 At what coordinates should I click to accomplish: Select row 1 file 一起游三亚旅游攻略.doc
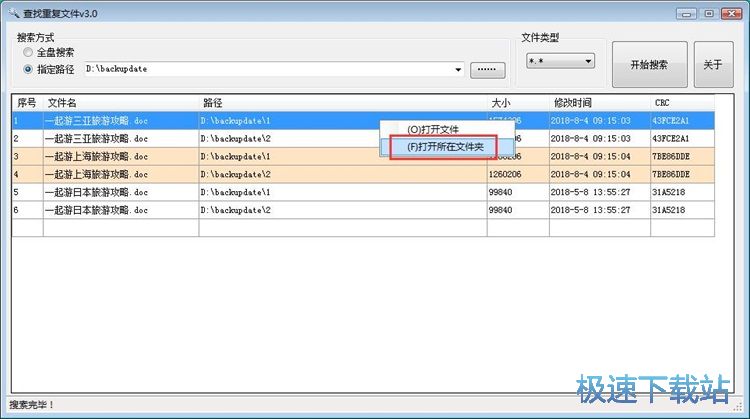(x=96, y=121)
